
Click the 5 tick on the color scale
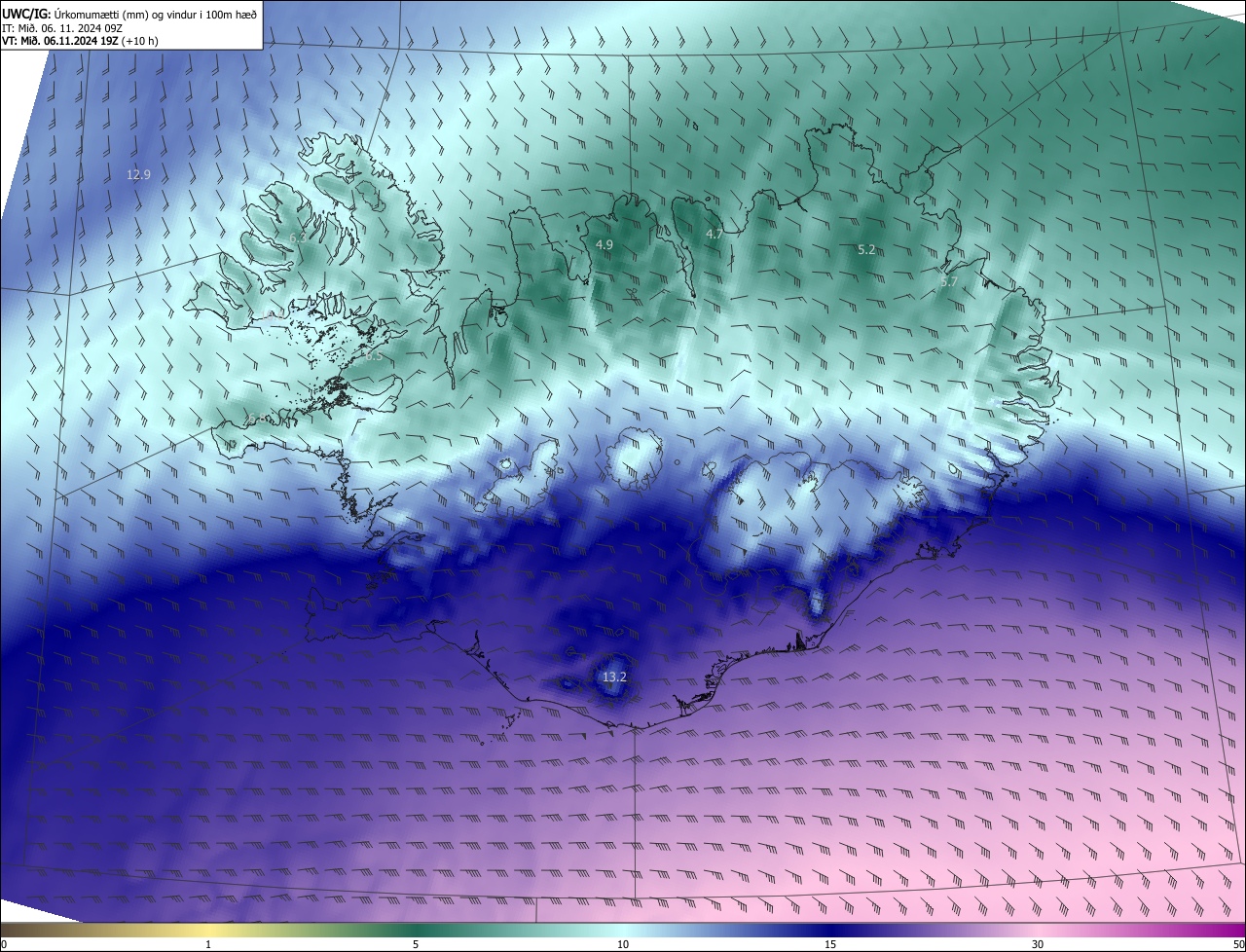[416, 944]
